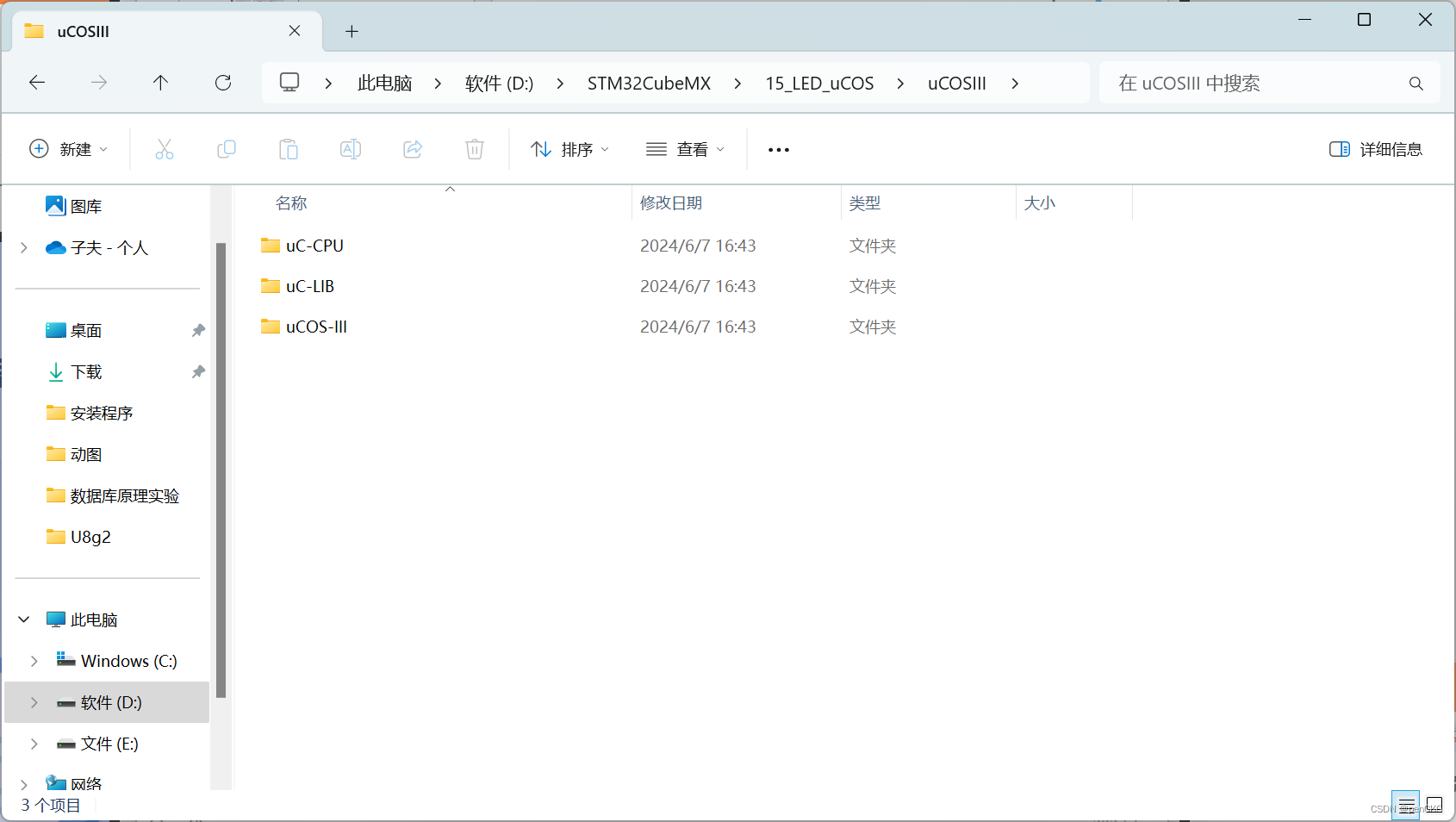Open 桌面 in the sidebar
1456x822 pixels.
tap(86, 330)
